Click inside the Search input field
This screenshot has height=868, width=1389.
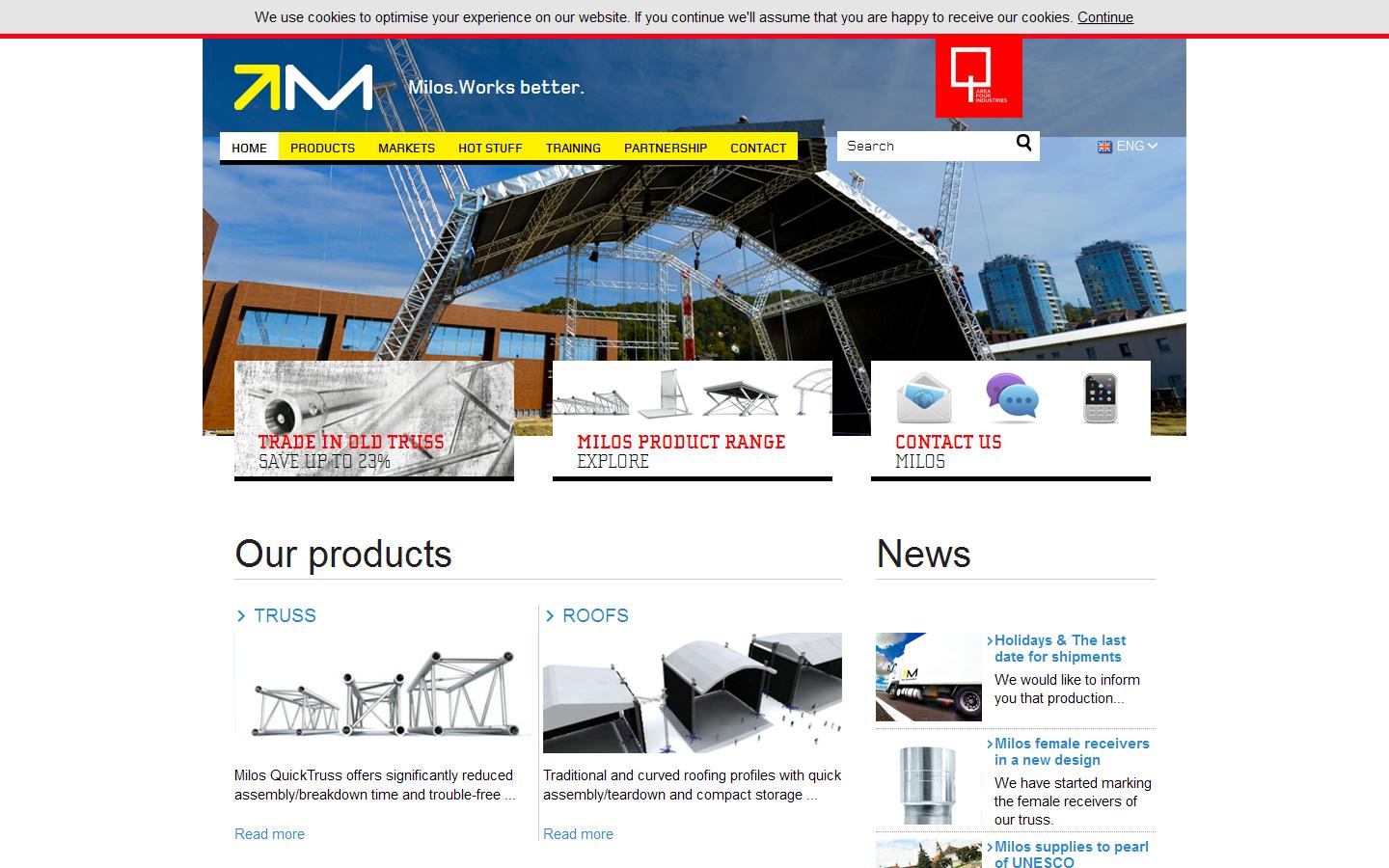pyautogui.click(x=921, y=145)
